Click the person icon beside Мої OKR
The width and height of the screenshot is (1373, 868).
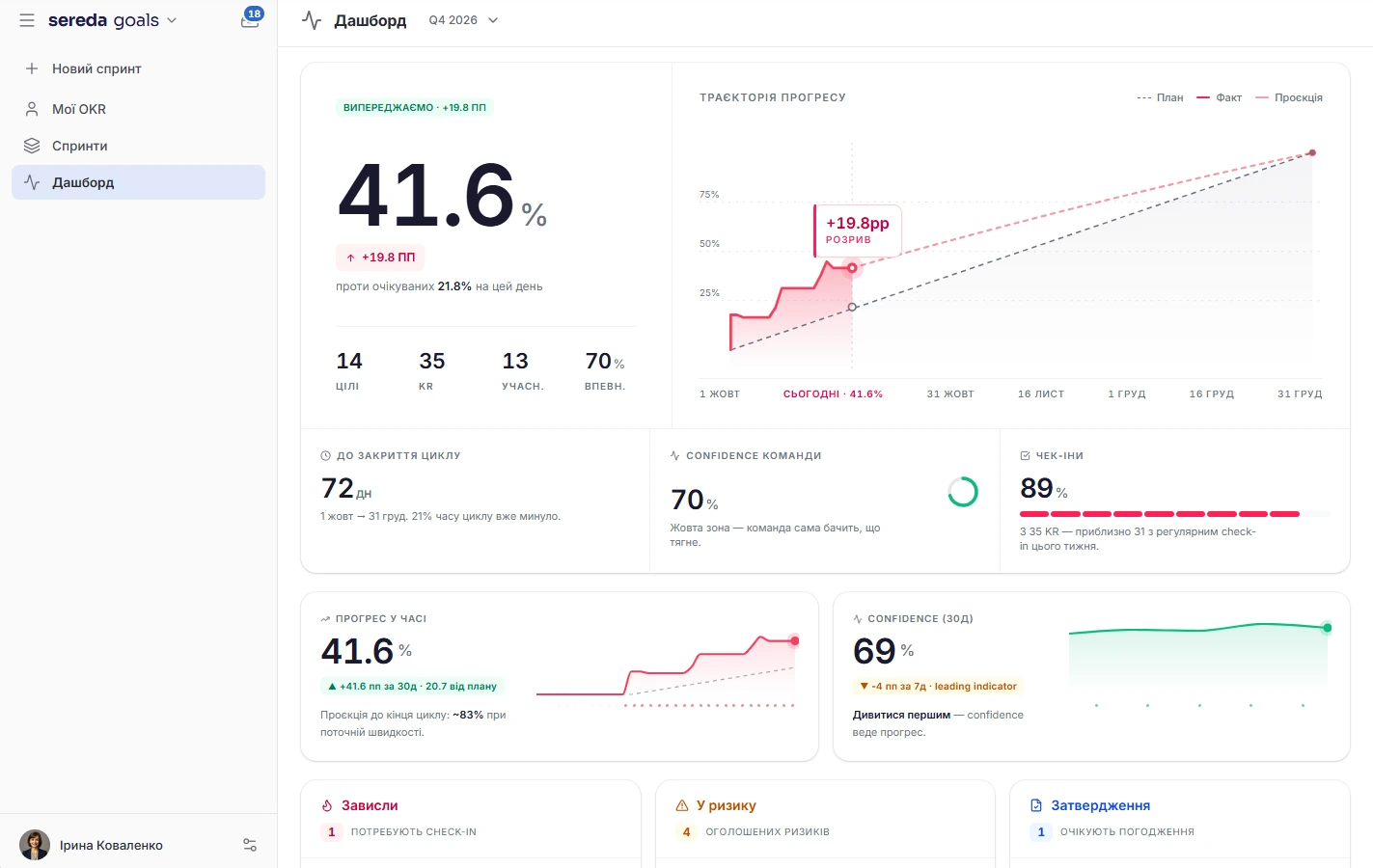coord(32,109)
